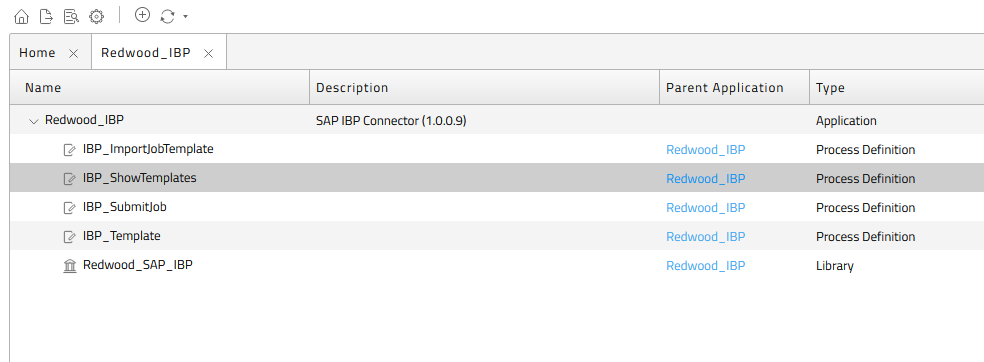Select the IBP_ImportJobTemplate row
984x362 pixels.
496,149
